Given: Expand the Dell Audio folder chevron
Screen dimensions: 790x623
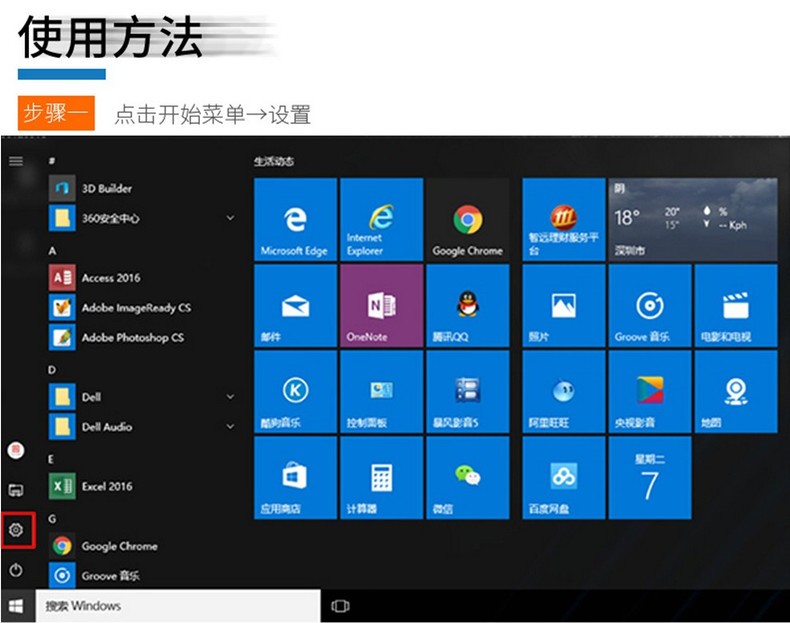Looking at the screenshot, I should (230, 427).
